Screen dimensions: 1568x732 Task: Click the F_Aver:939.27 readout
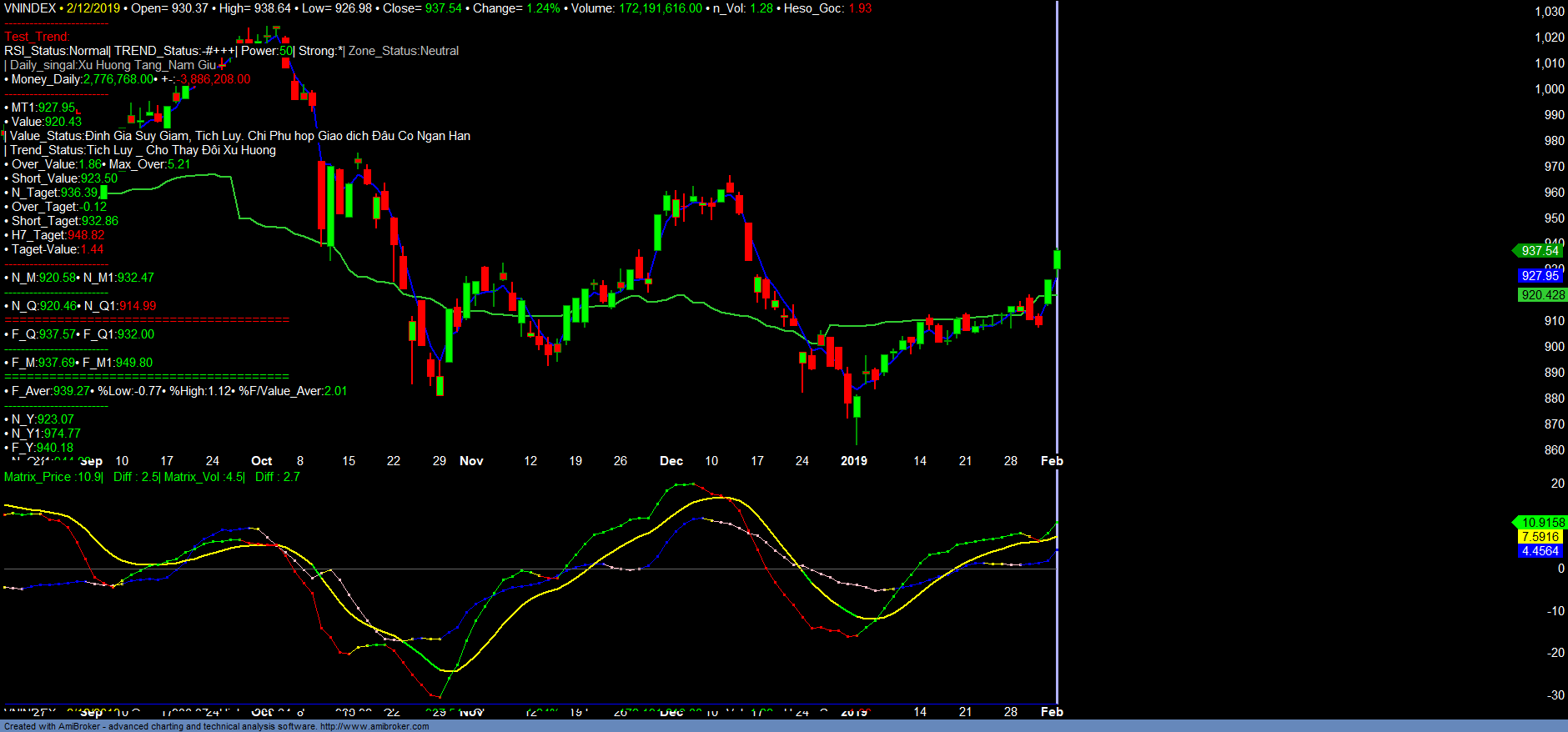(x=47, y=391)
